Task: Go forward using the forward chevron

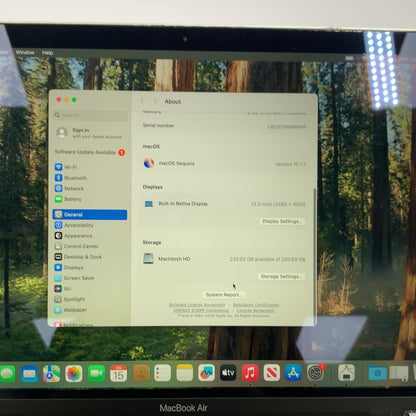Action: 155,101
